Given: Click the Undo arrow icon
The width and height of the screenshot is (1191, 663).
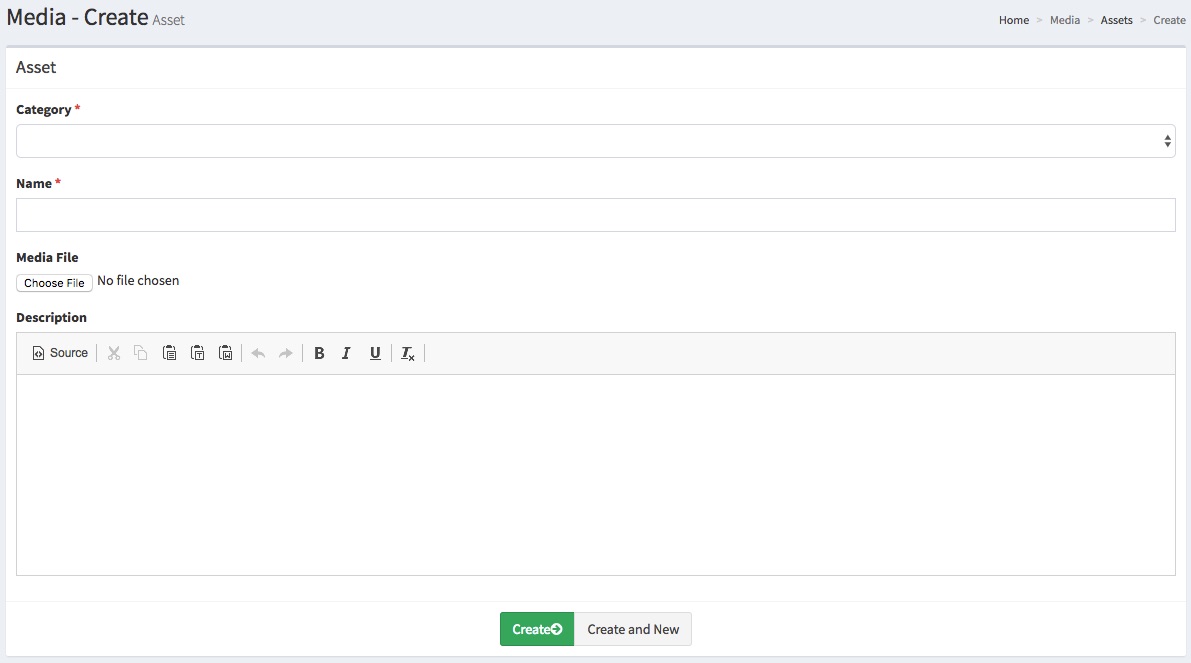Looking at the screenshot, I should coord(258,353).
